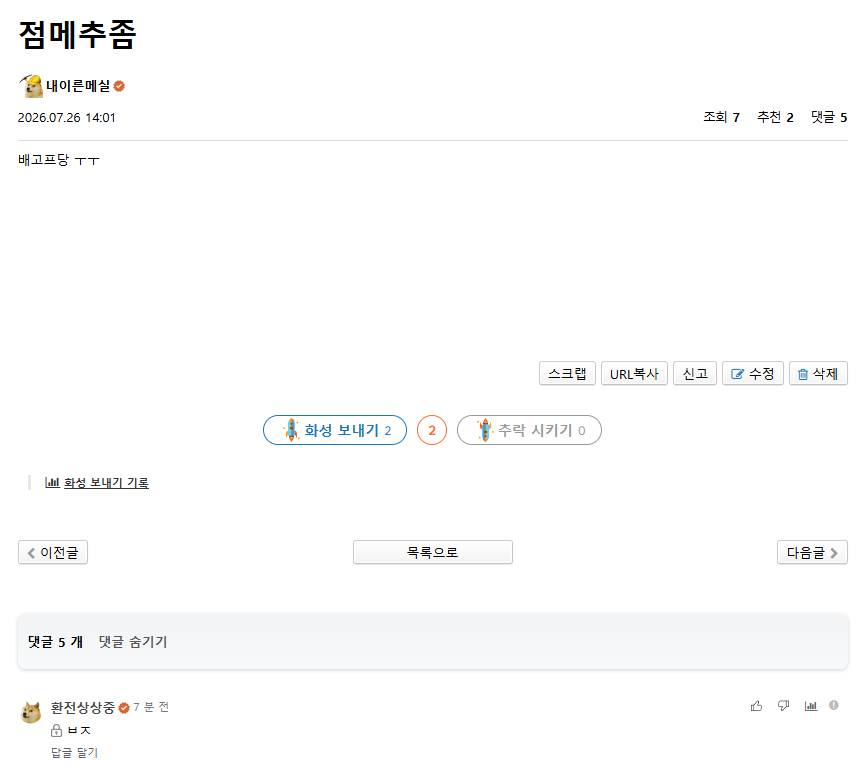Copy the link with URL복사
Viewport: 861px width, 767px height.
click(634, 373)
